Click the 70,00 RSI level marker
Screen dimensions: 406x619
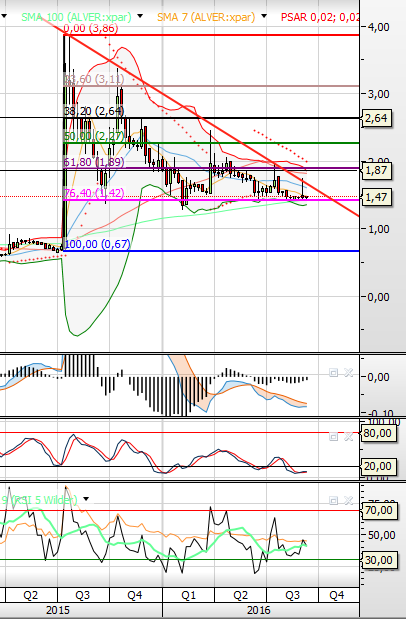[x=378, y=510]
